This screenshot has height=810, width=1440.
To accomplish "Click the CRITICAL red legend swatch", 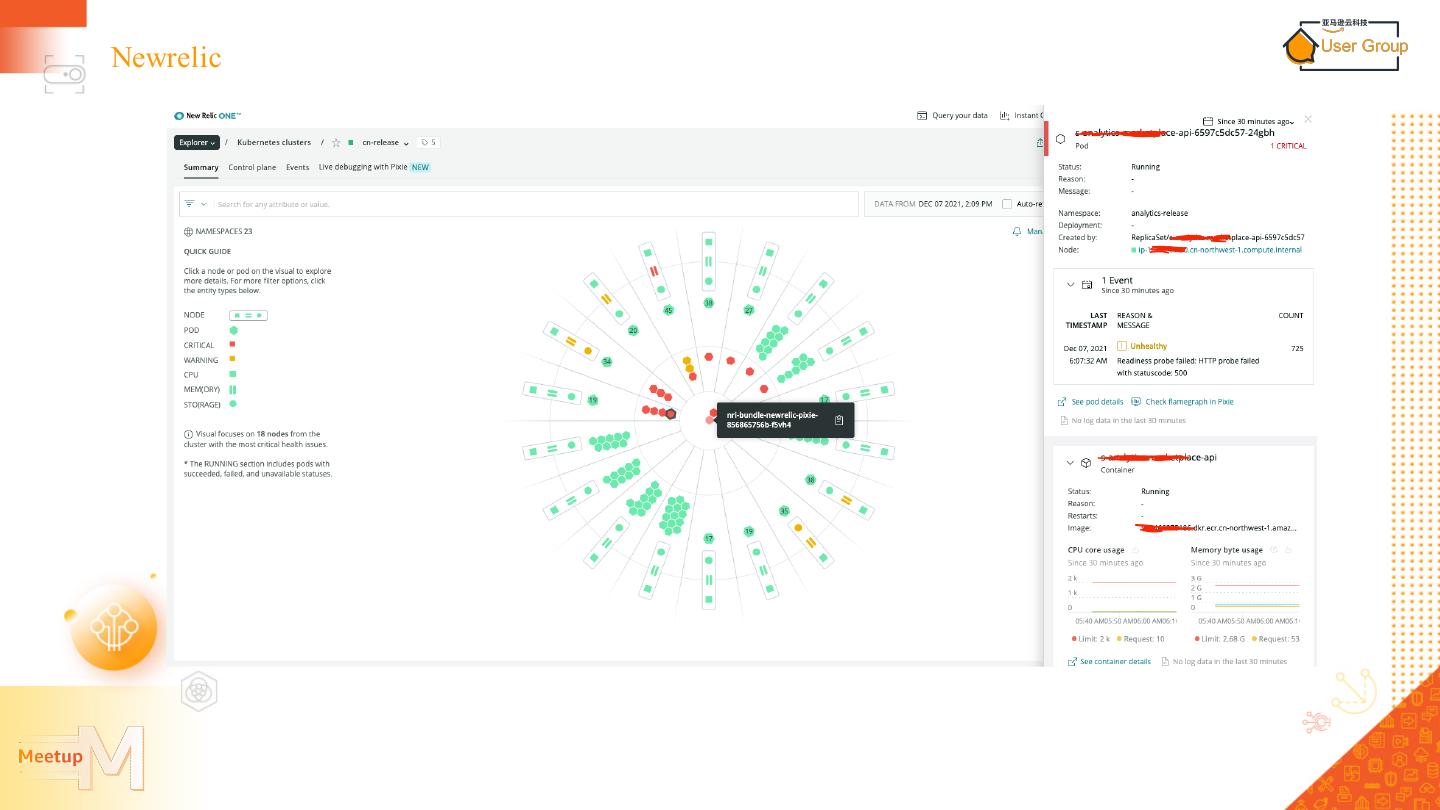I will 233,345.
